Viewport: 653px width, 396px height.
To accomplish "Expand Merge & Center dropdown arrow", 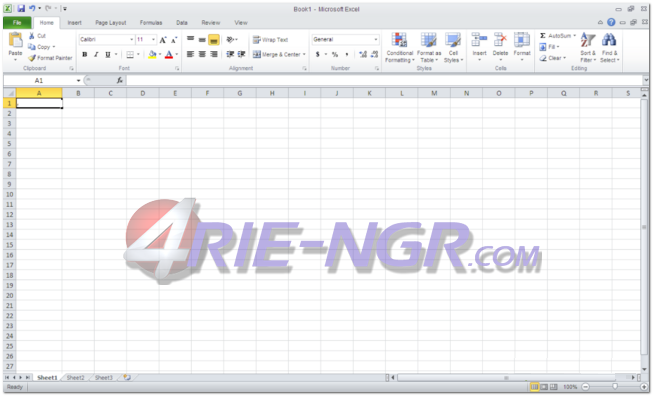I will point(304,55).
